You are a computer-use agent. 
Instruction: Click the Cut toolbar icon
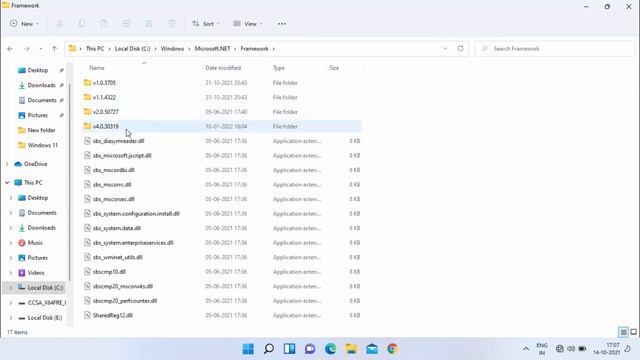[60, 24]
